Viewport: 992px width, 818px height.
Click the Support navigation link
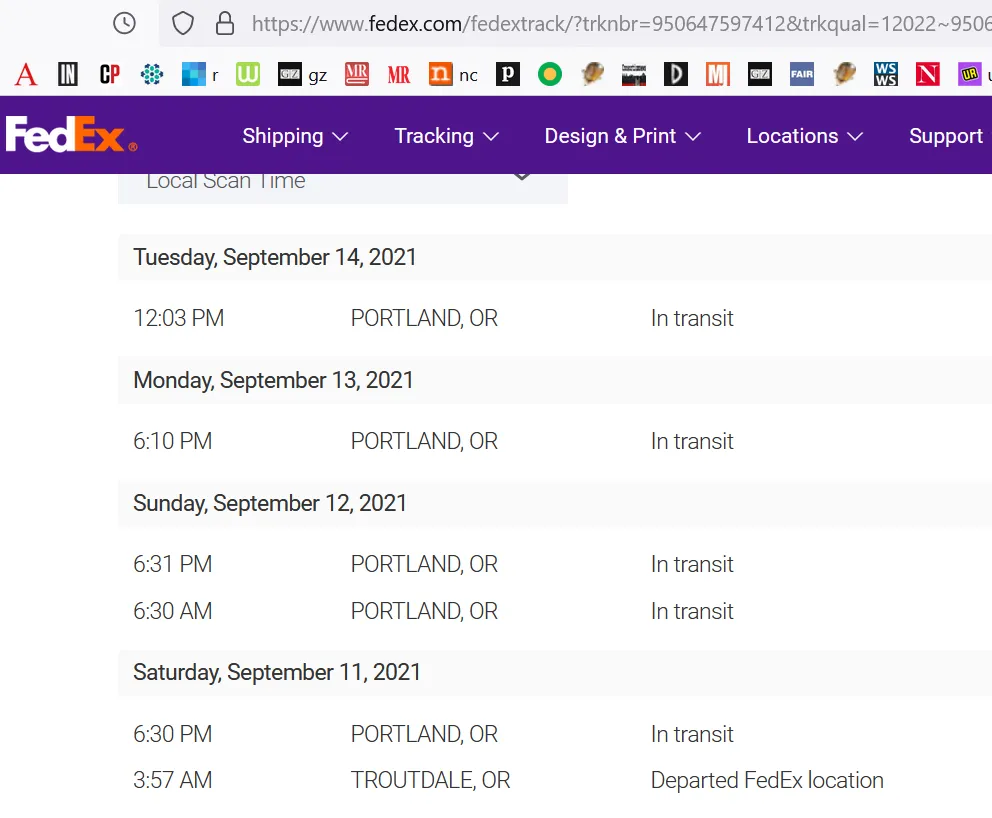tap(945, 136)
